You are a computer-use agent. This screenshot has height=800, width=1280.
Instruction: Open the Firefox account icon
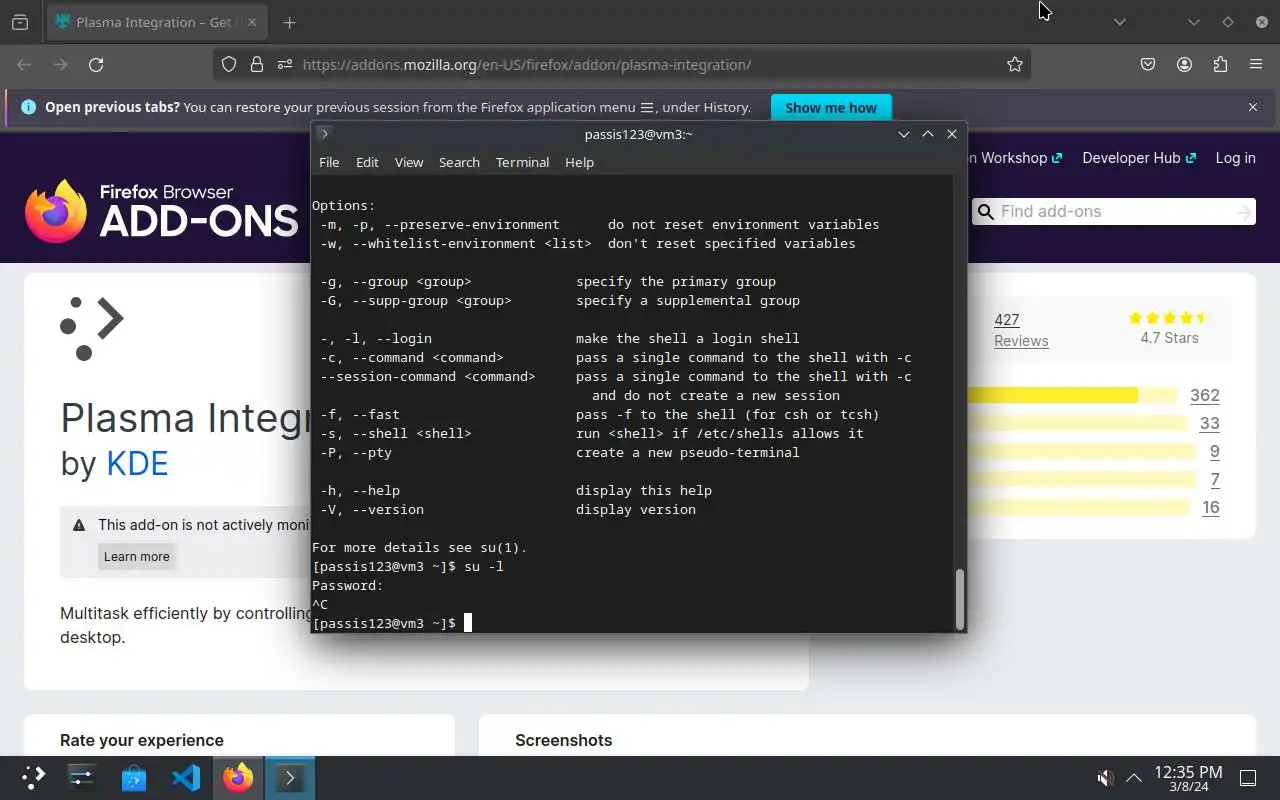(x=1184, y=64)
